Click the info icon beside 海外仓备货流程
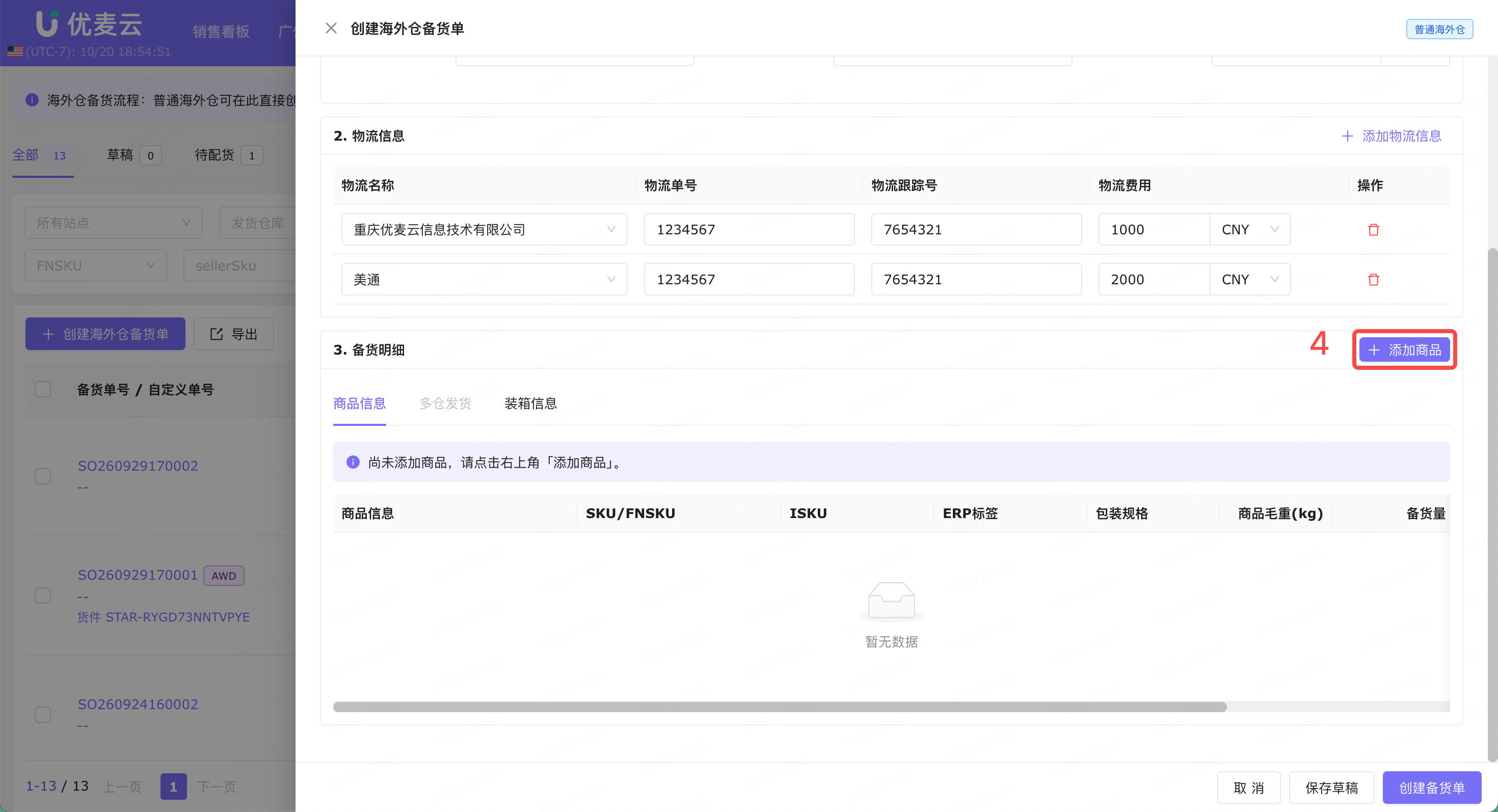 pos(32,100)
